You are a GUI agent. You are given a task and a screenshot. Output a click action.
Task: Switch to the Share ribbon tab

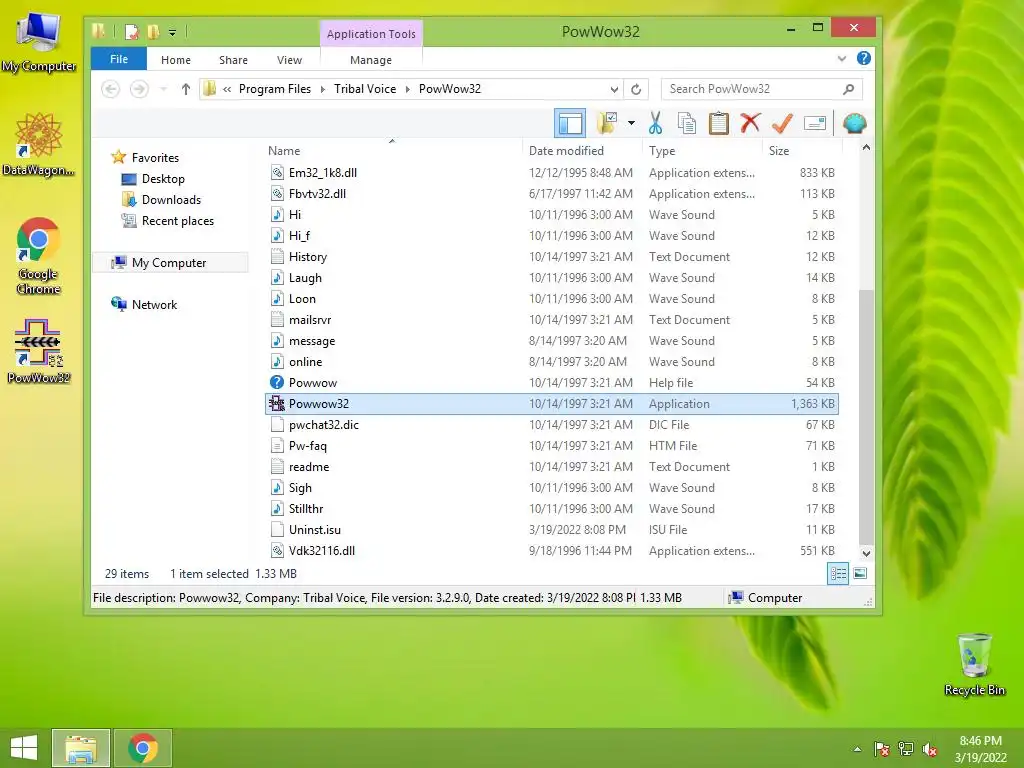pyautogui.click(x=233, y=59)
